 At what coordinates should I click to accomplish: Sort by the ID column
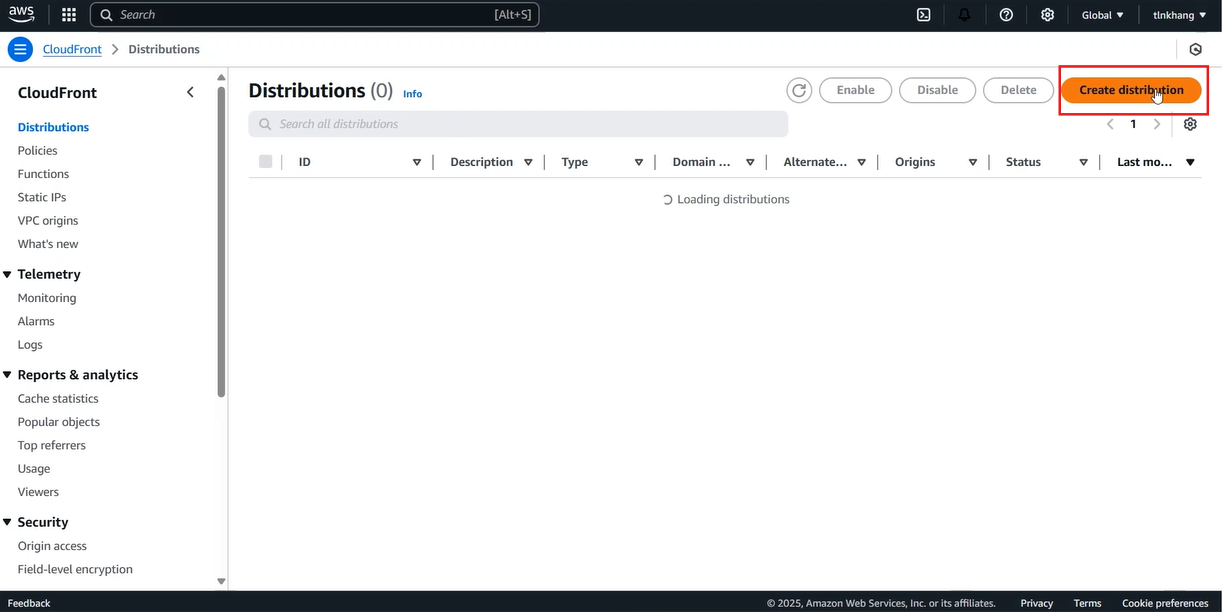417,162
